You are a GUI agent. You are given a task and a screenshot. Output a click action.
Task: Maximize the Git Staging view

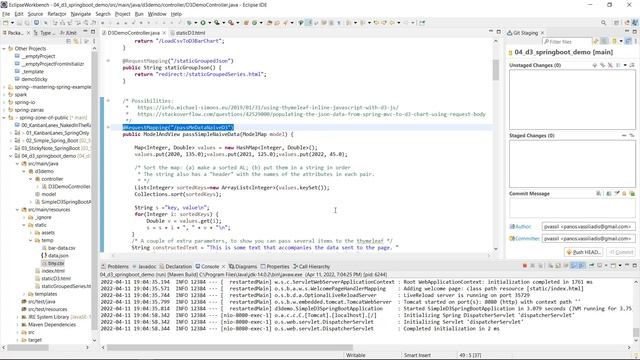point(635,31)
